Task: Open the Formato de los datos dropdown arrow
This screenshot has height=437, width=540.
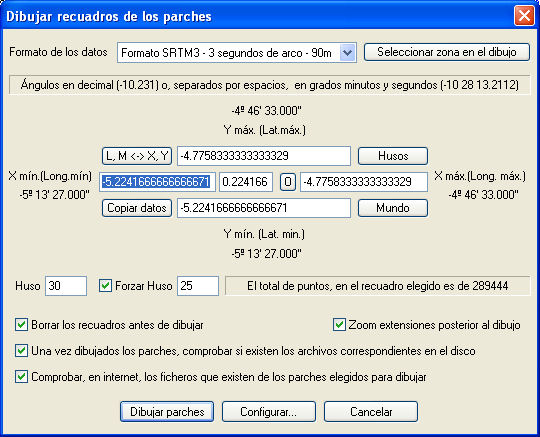Action: [347, 53]
